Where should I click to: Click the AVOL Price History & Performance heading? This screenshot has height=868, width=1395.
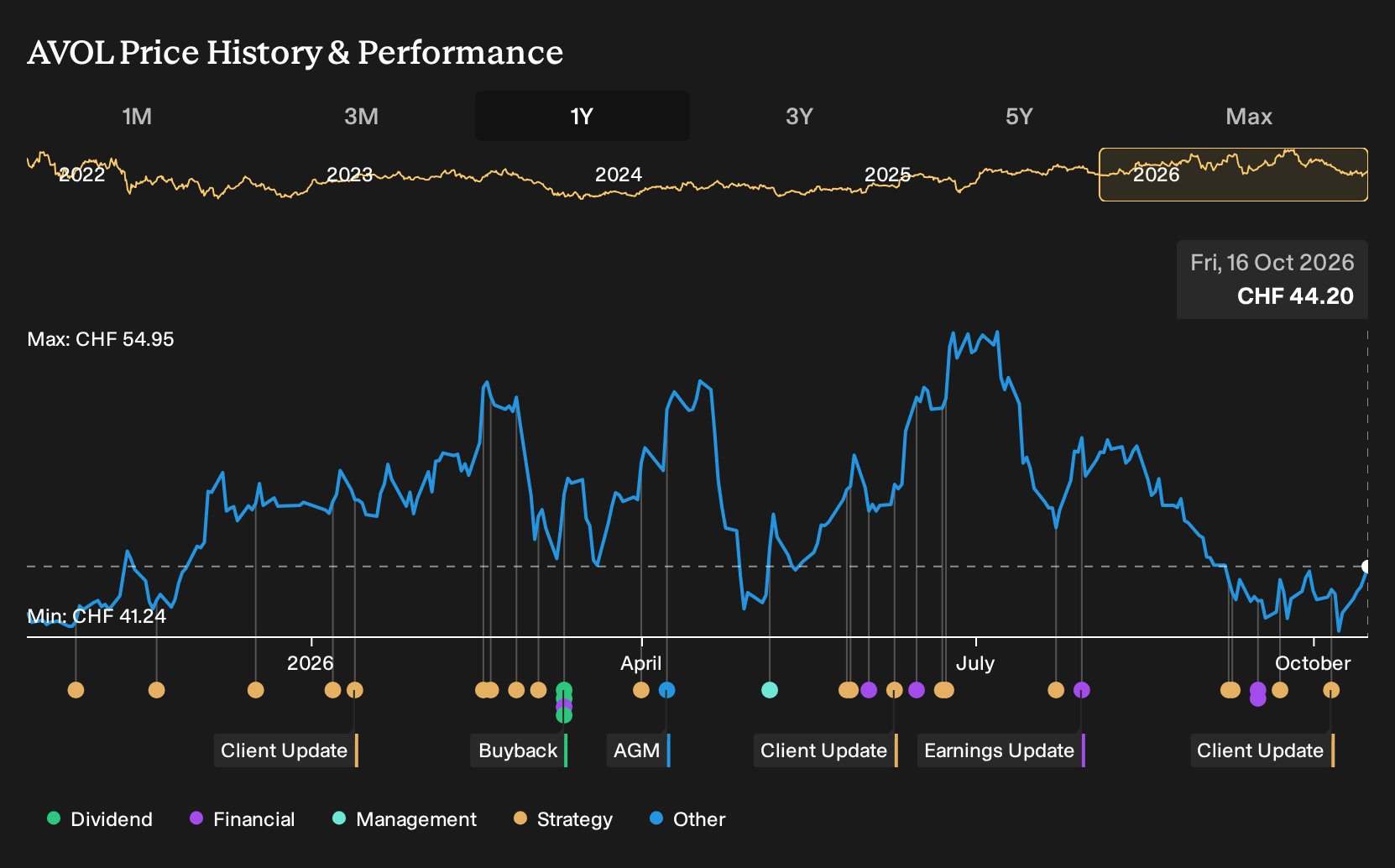pos(295,52)
